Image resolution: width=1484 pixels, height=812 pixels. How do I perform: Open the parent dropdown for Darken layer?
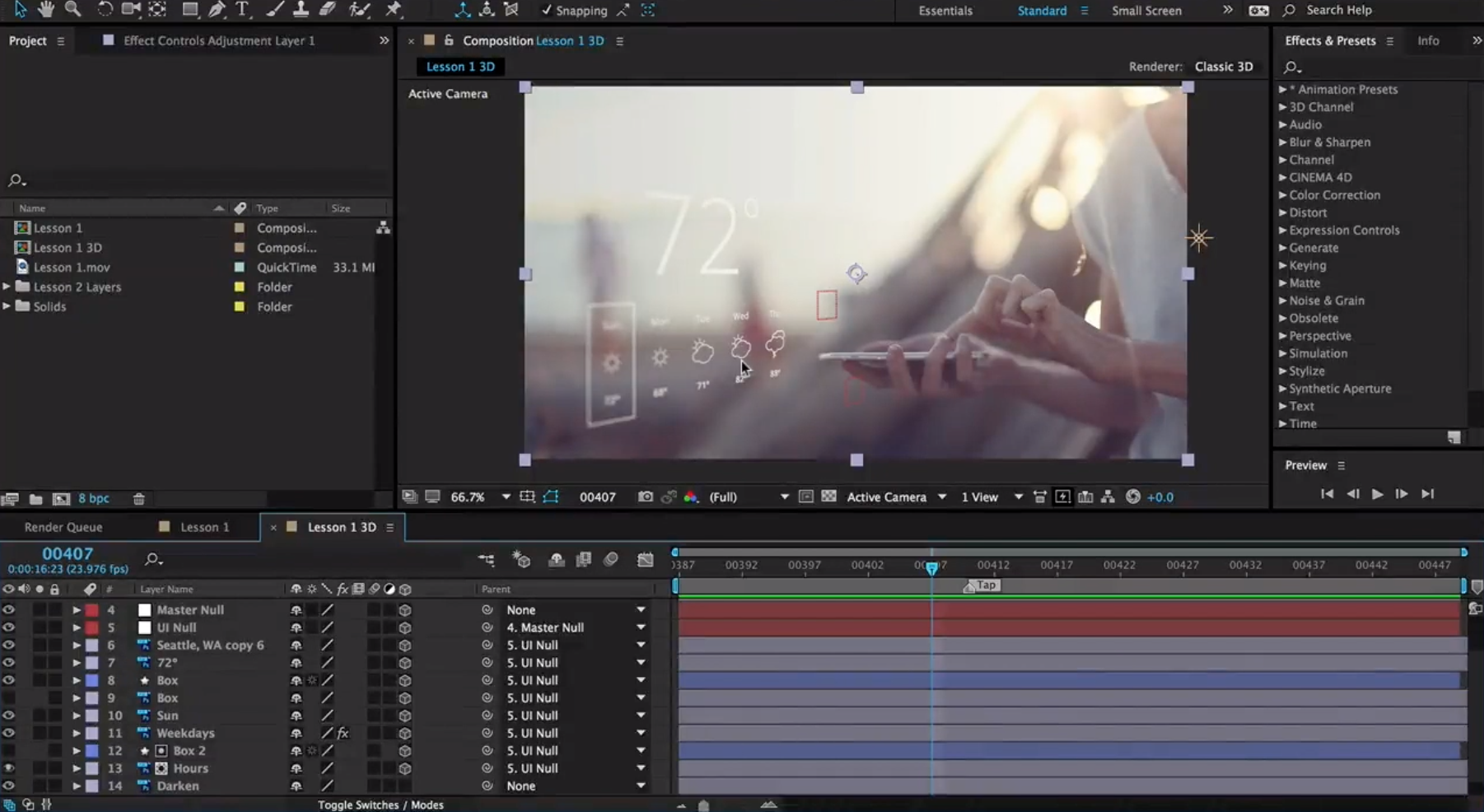click(x=640, y=786)
